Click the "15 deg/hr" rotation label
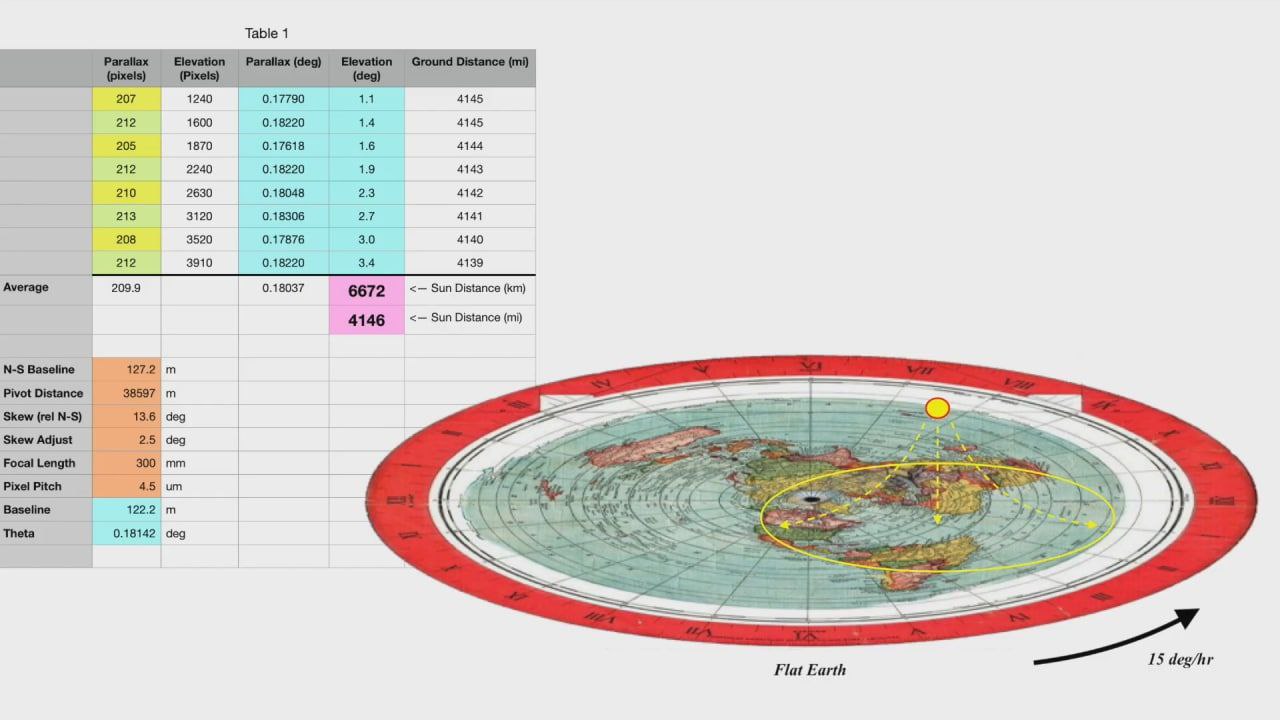 pos(1181,659)
